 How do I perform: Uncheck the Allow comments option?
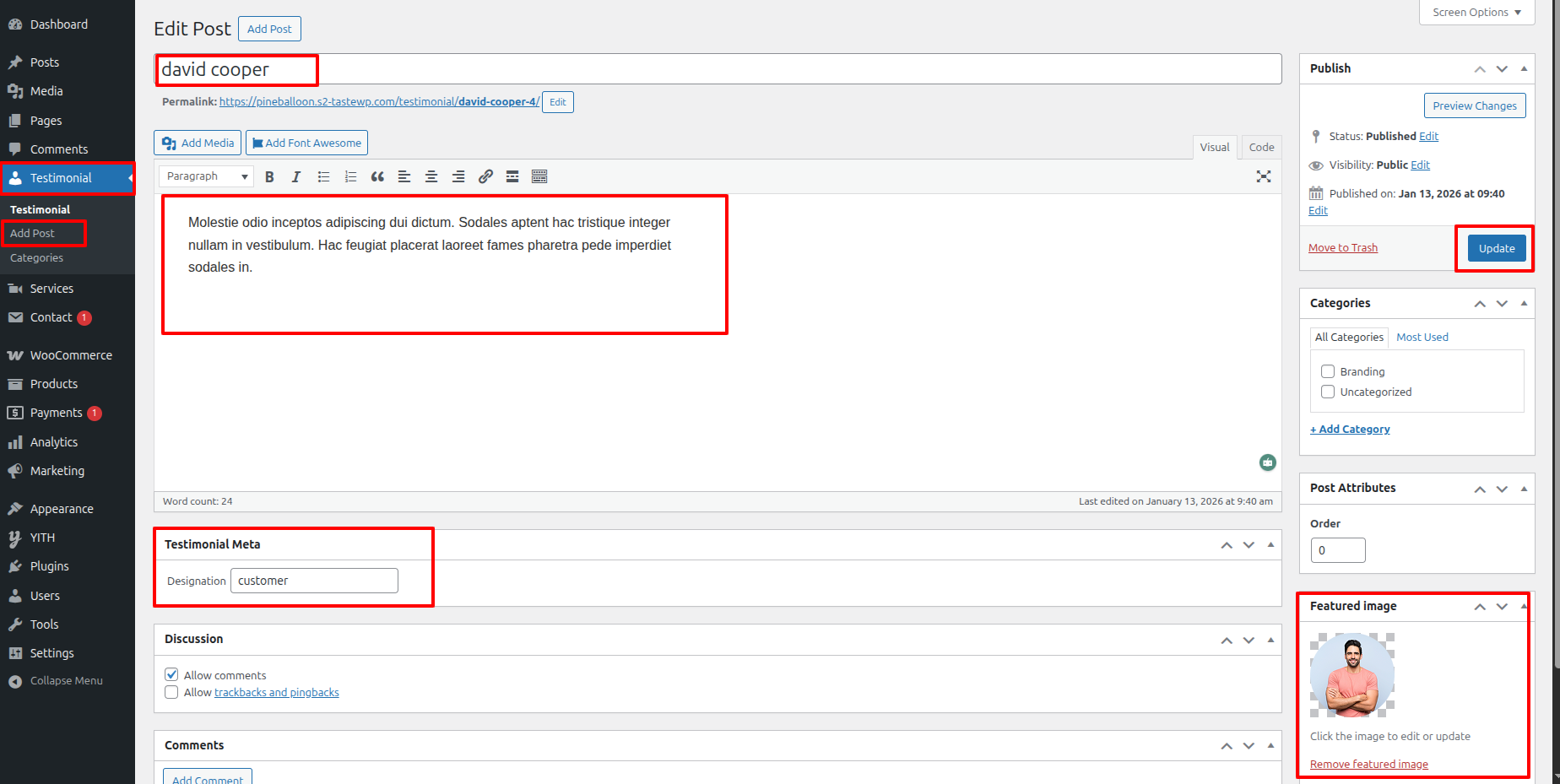pyautogui.click(x=171, y=674)
